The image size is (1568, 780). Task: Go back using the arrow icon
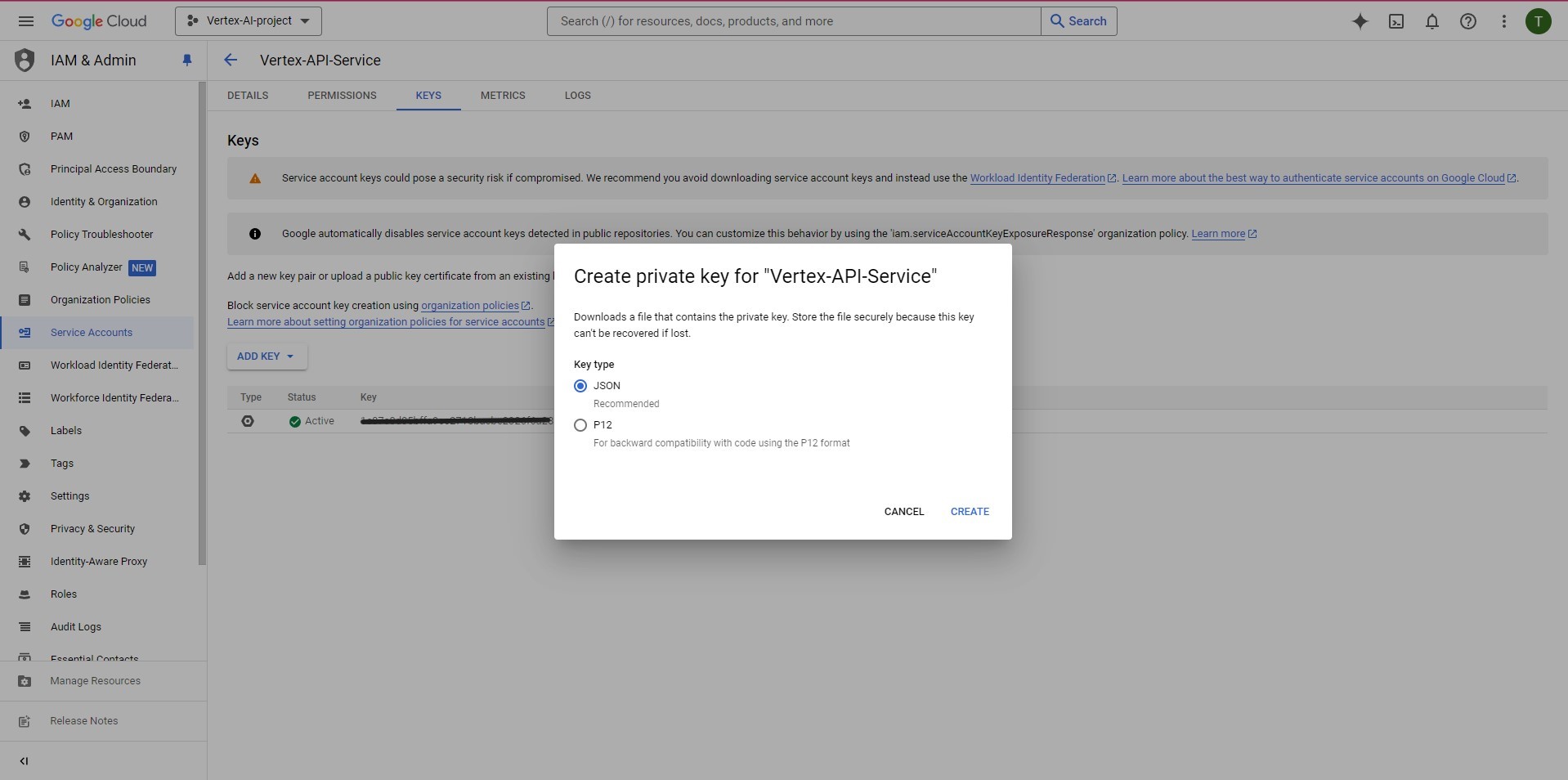[x=231, y=60]
